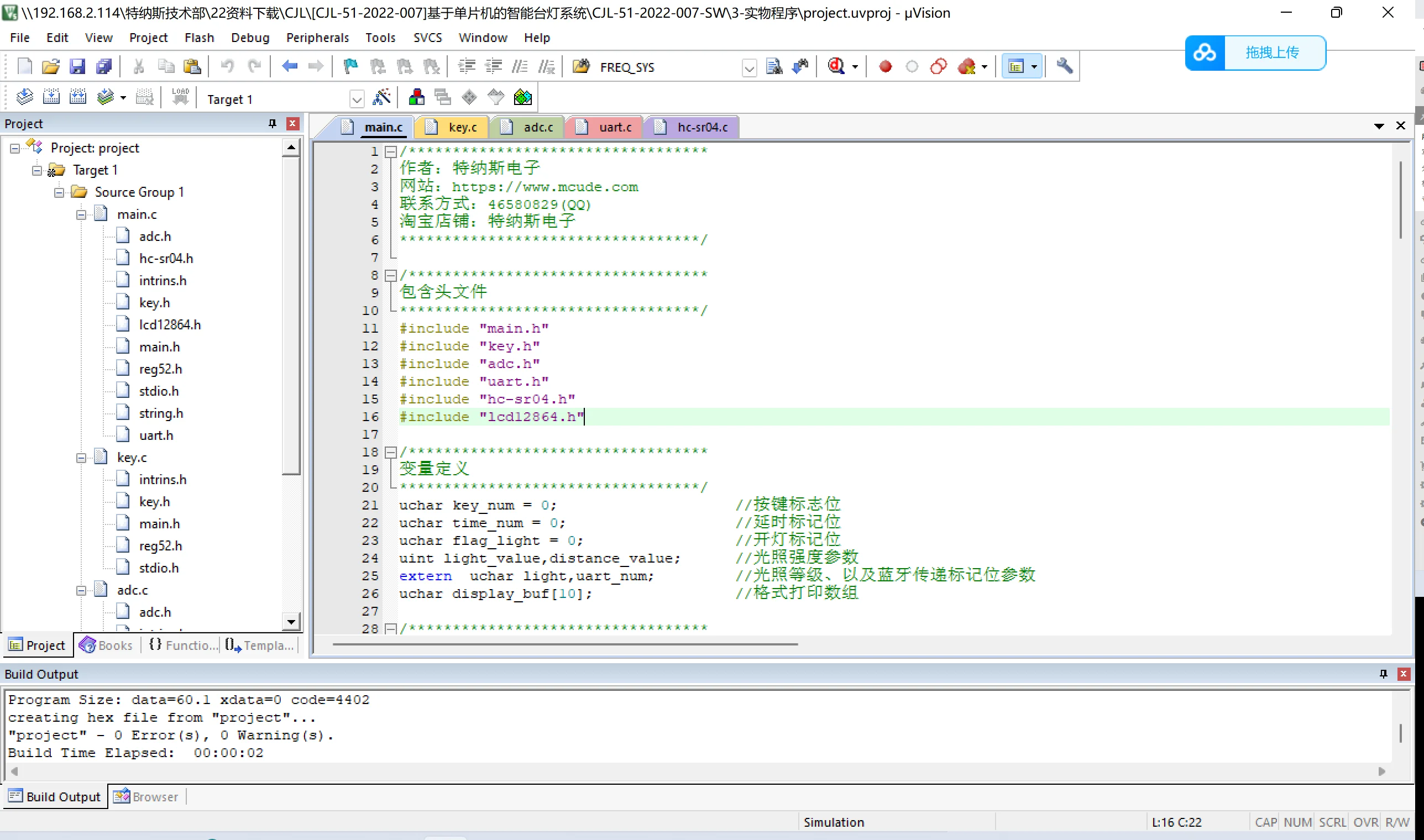Open the Peripherals menu
This screenshot has width=1424, height=840.
point(317,38)
